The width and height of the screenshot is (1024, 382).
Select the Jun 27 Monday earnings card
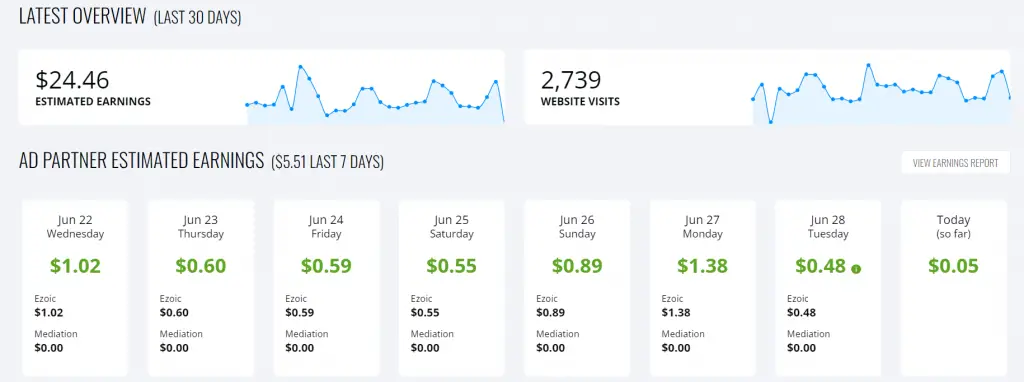[x=702, y=288]
